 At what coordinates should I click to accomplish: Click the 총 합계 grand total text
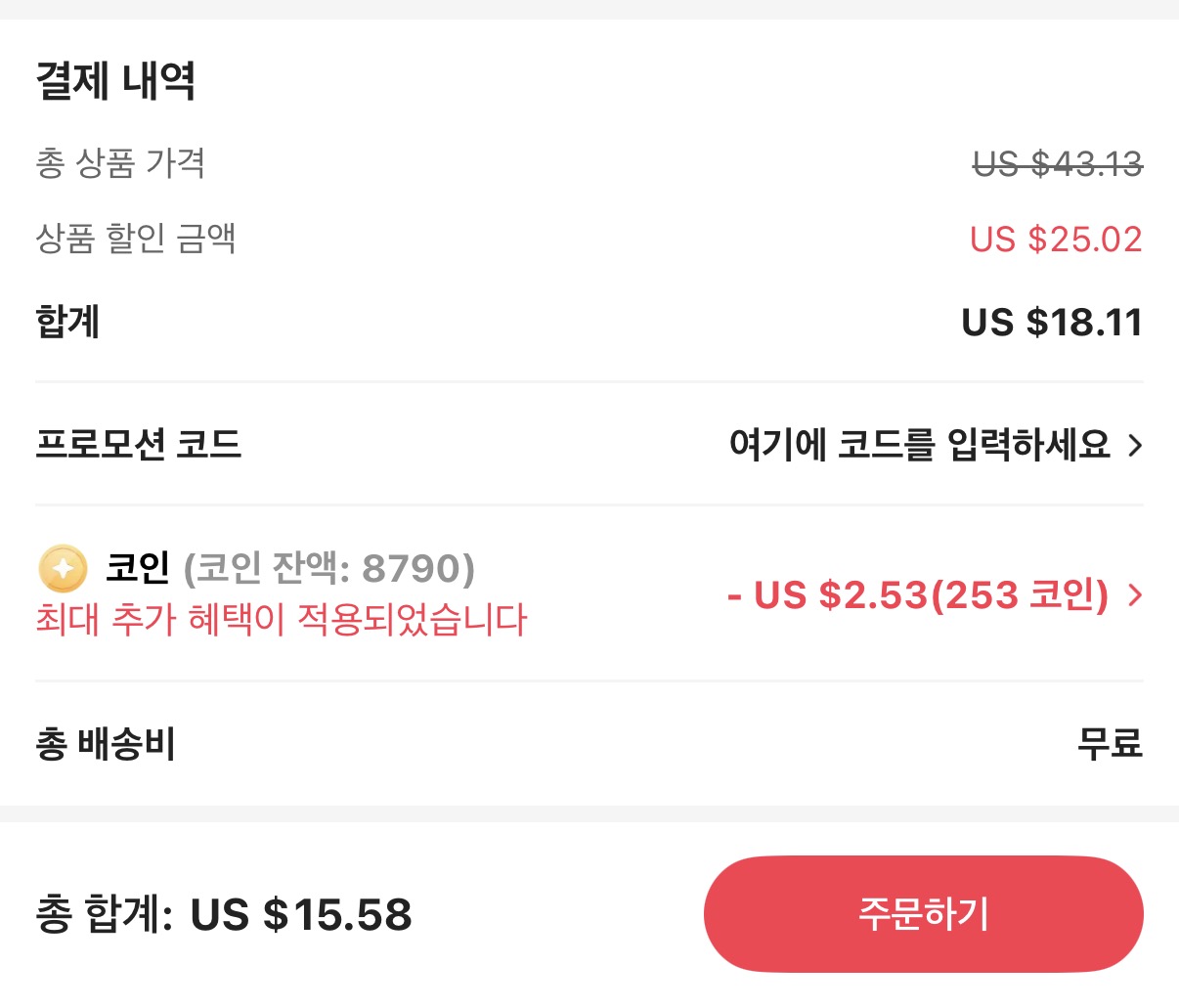pos(101,916)
